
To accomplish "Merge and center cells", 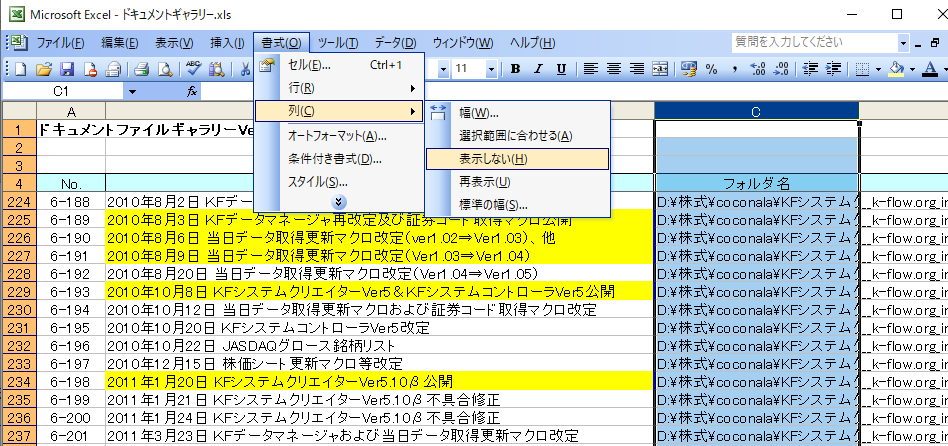I will [x=660, y=69].
